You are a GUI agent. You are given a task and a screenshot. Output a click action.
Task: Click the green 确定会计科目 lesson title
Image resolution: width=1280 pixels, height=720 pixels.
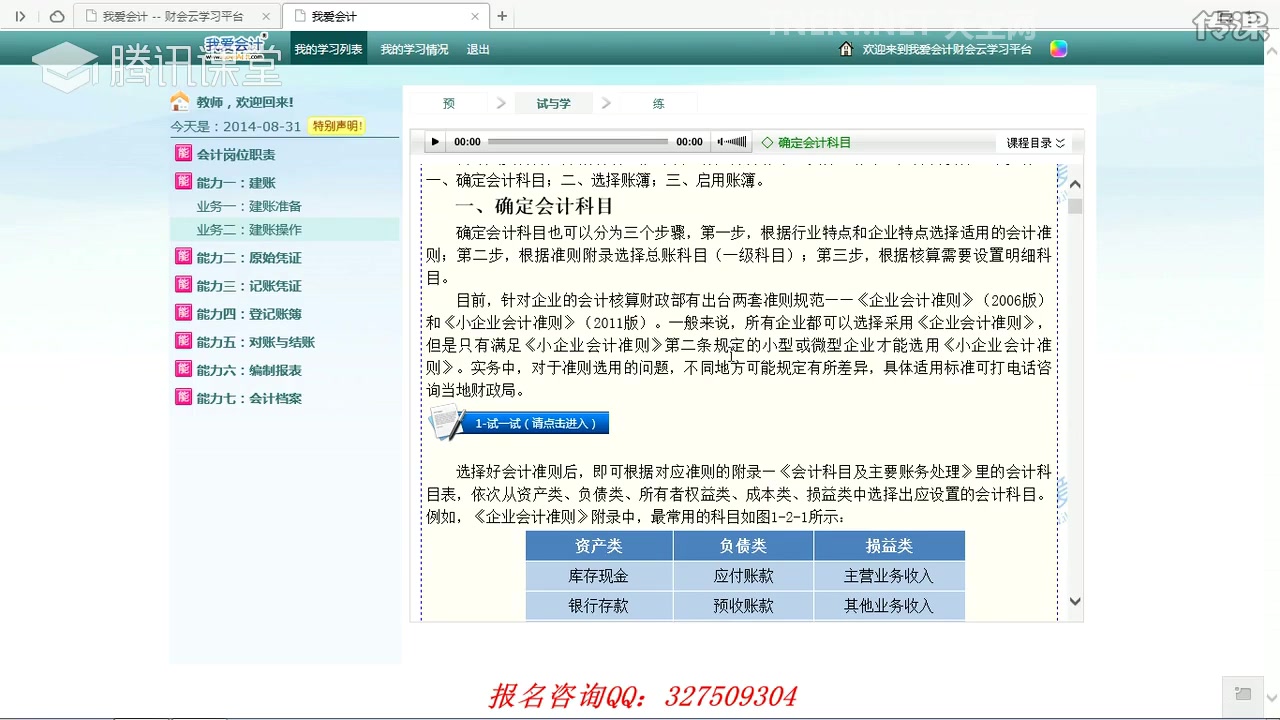tap(814, 143)
